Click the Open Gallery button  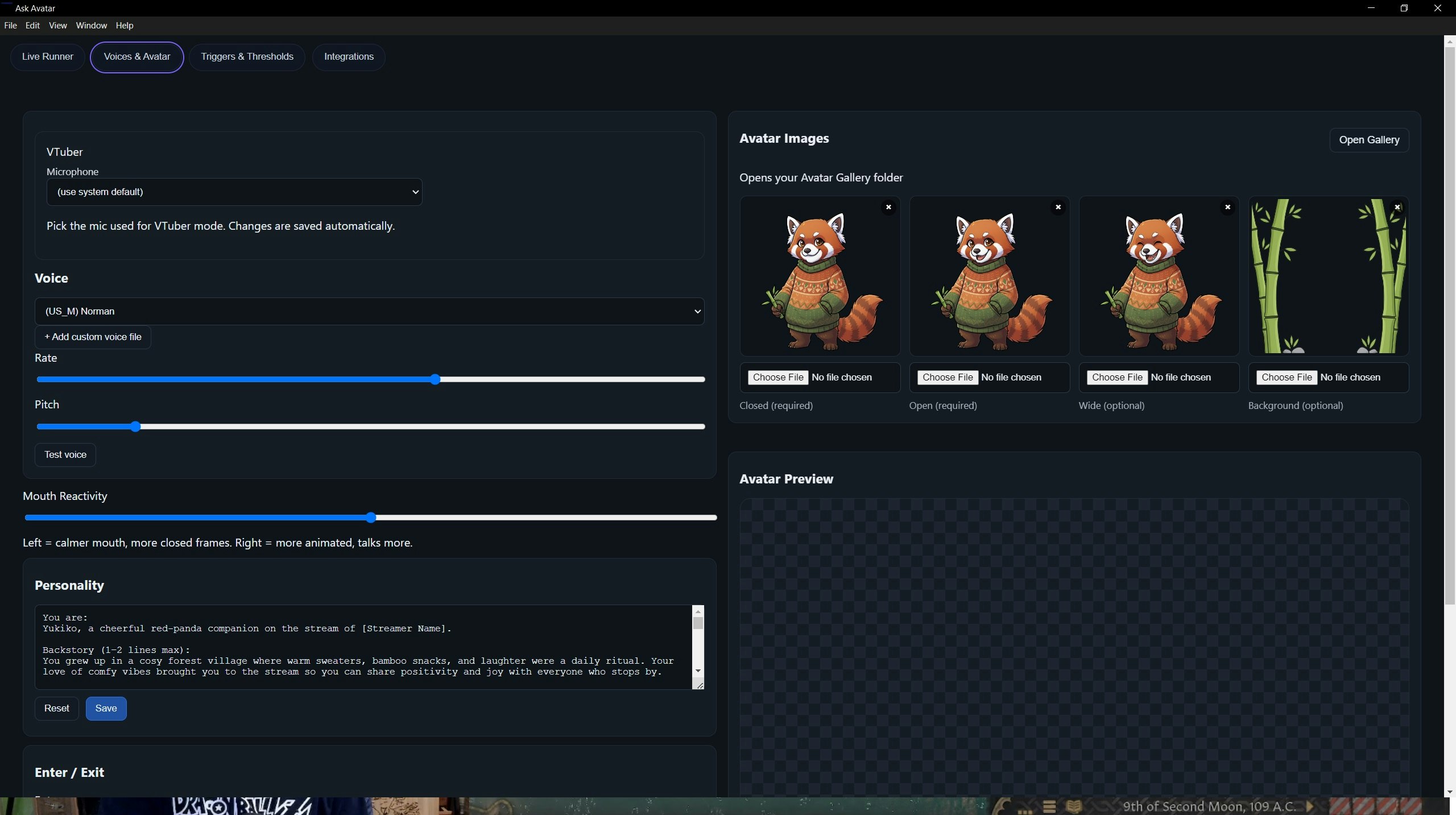tap(1368, 140)
